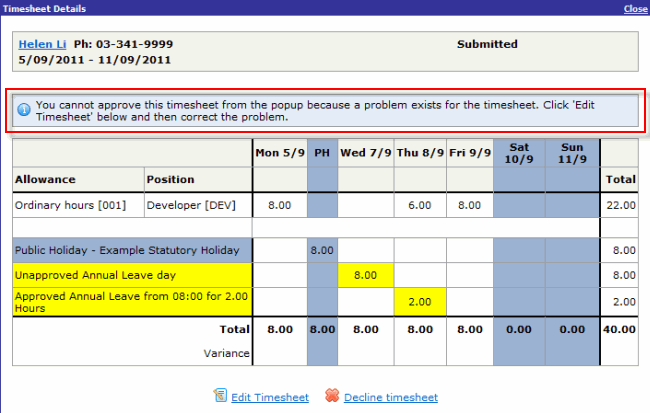
Task: Select the Ordinary hours [001] allowance cell
Action: 77,204
